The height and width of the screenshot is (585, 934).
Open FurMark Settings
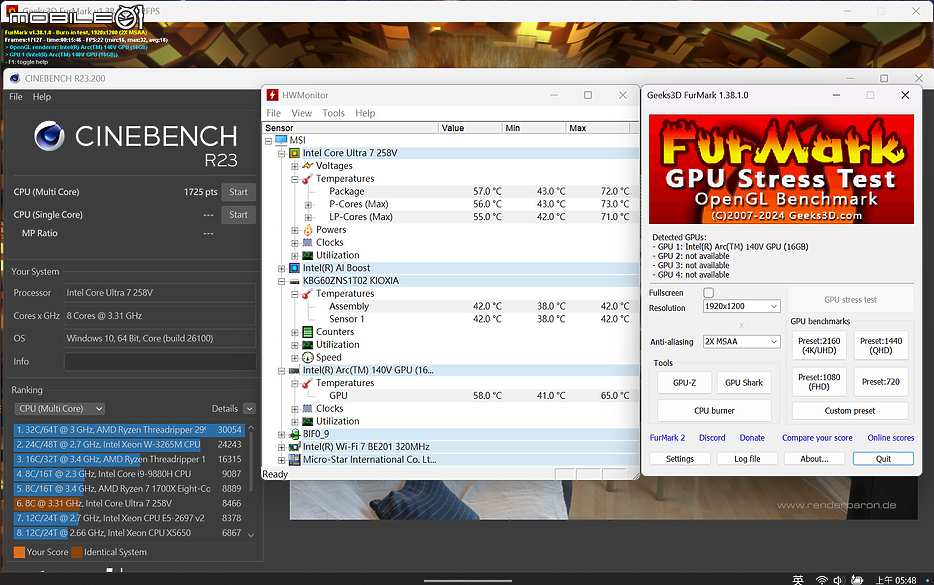[680, 459]
